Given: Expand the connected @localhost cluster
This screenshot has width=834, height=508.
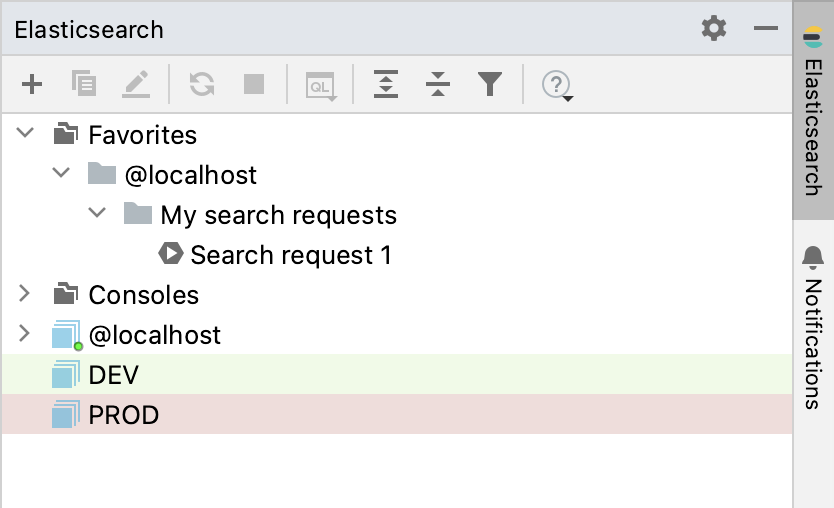Looking at the screenshot, I should click(24, 333).
